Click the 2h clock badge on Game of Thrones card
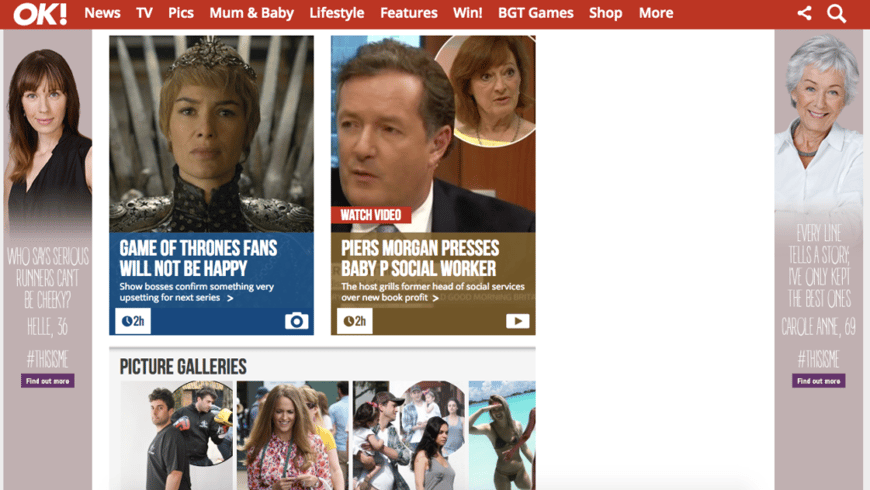870x490 pixels. point(132,321)
